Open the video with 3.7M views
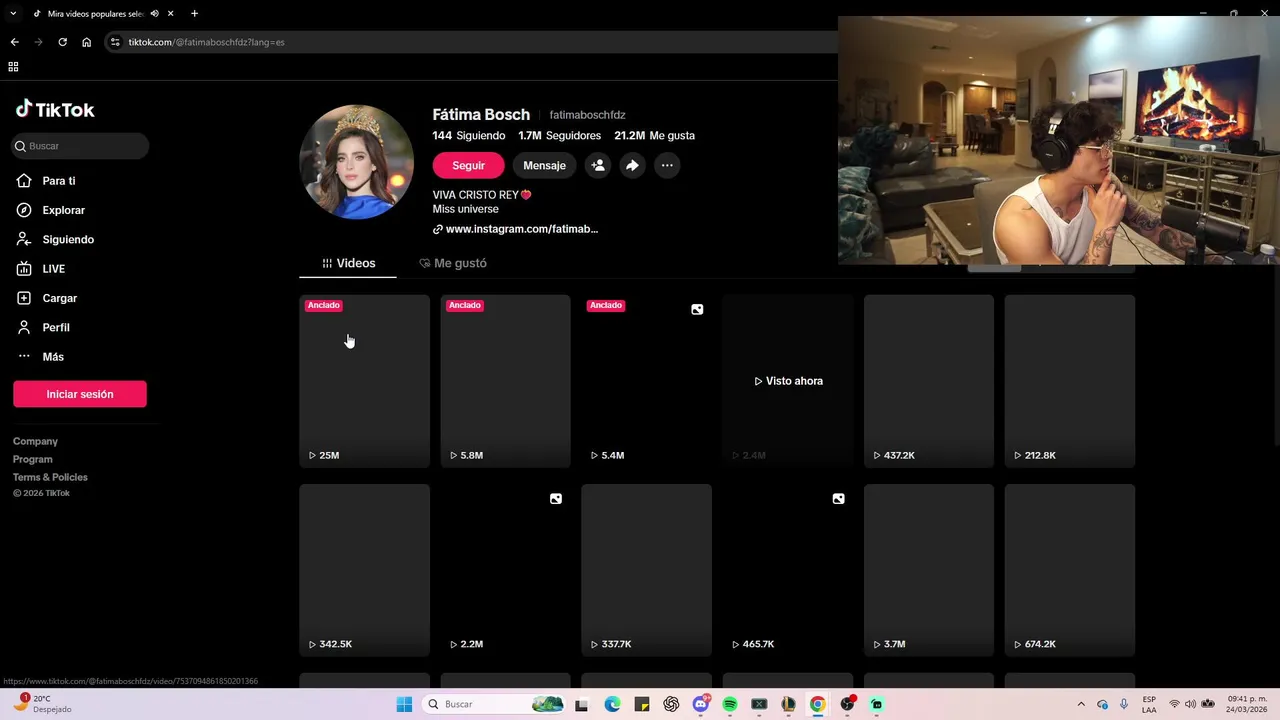Image resolution: width=1280 pixels, height=720 pixels. pos(929,570)
